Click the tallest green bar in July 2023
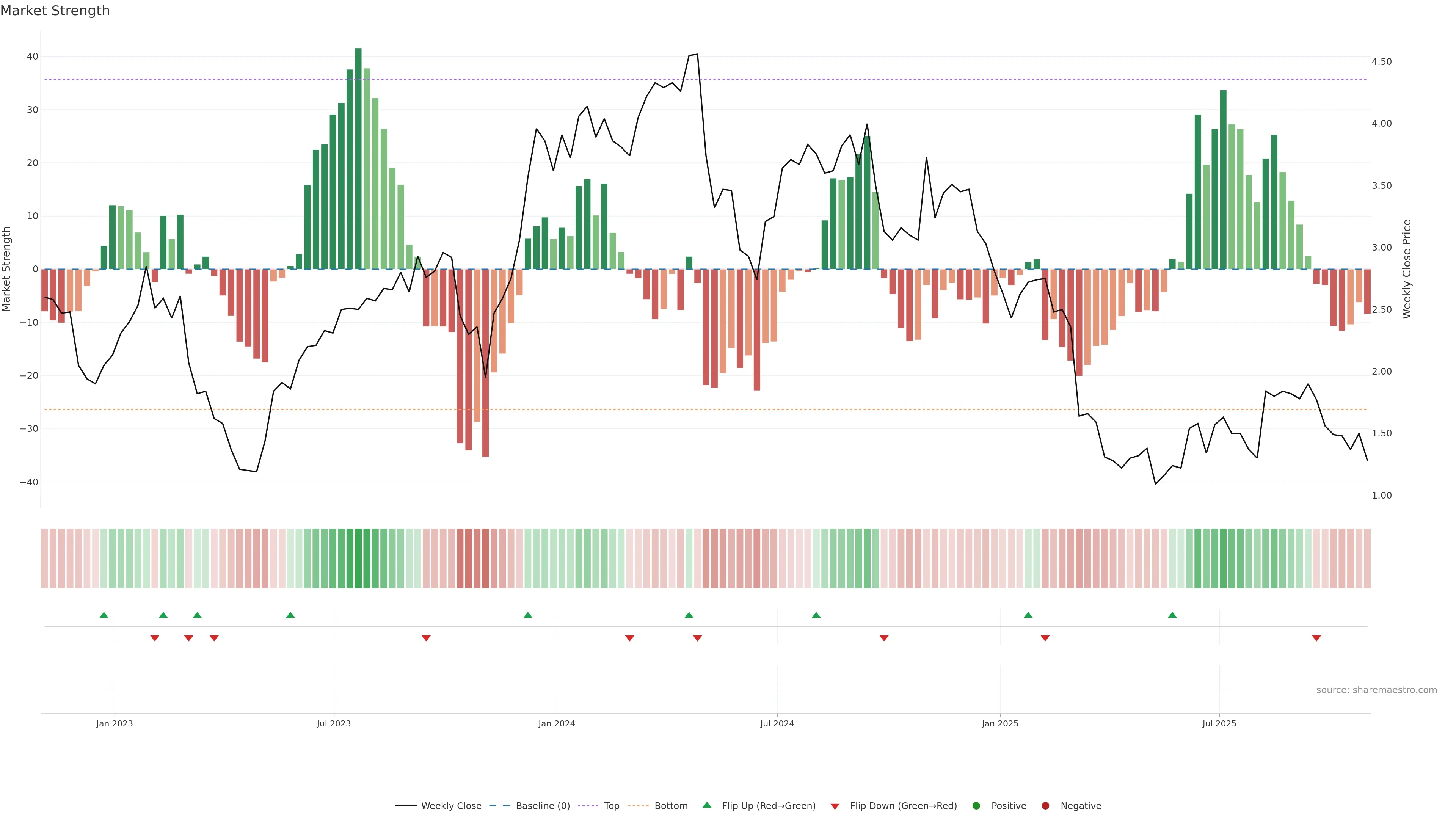 (x=358, y=158)
